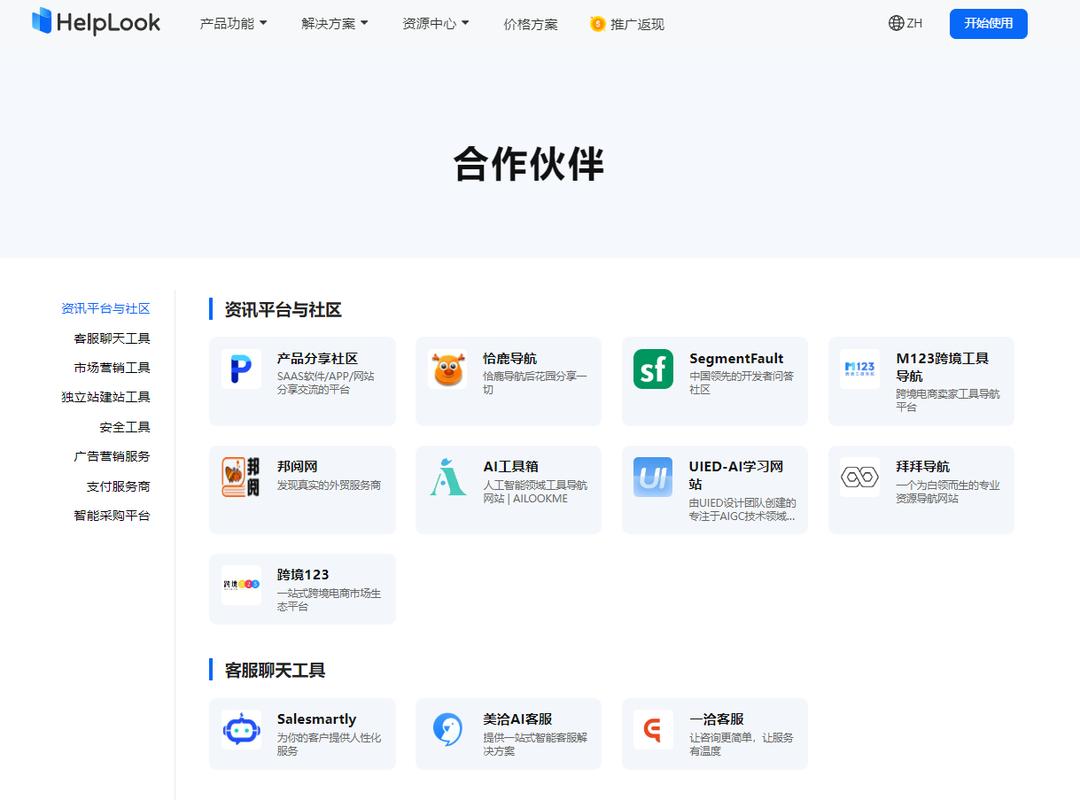
Task: Select 客服聊天工具 in the sidebar
Action: [x=112, y=338]
